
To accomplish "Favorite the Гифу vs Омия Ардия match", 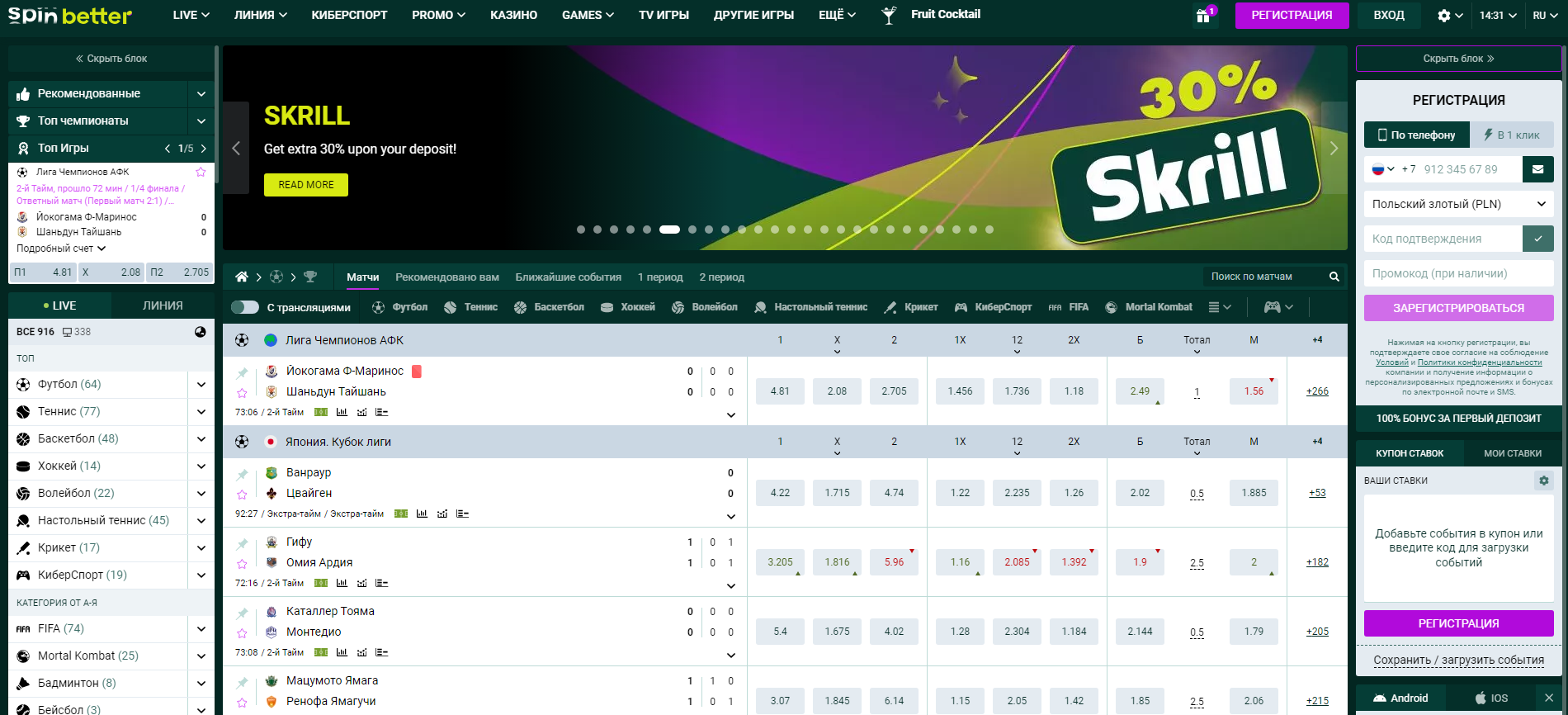I will pyautogui.click(x=242, y=564).
